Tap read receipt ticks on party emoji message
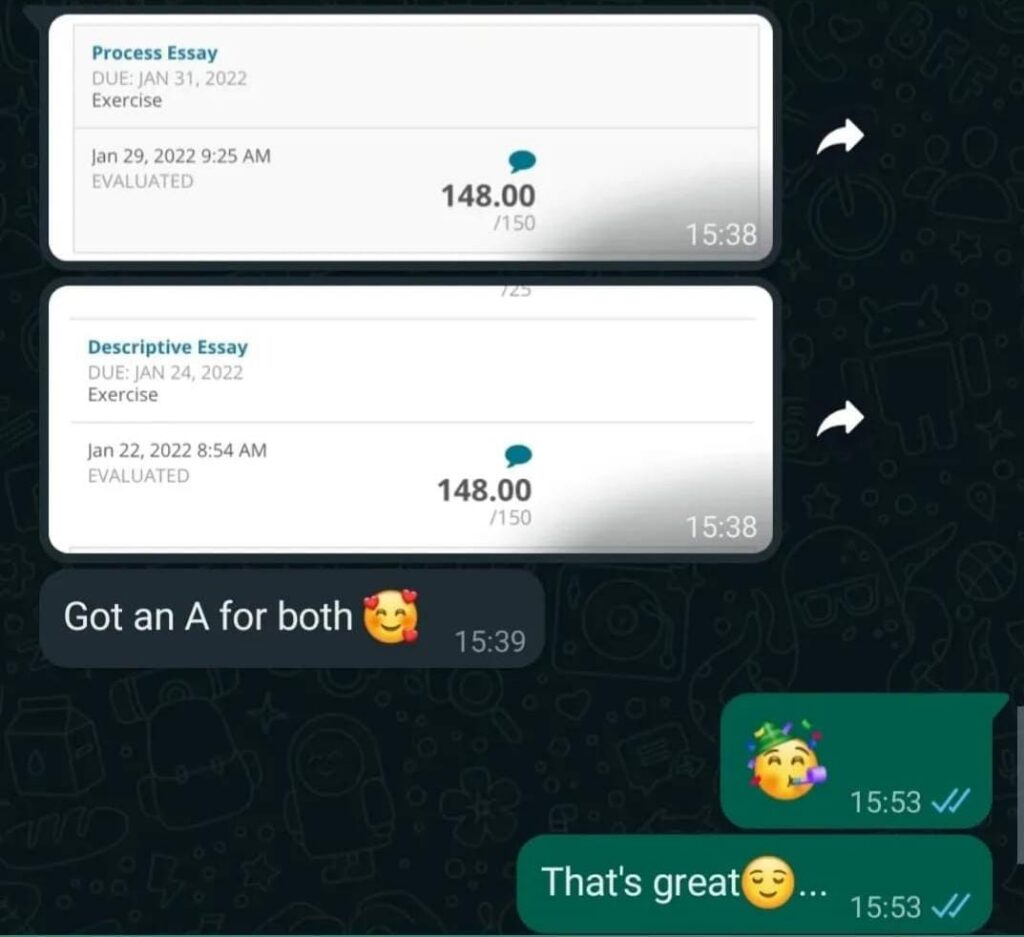Viewport: 1024px width, 937px height. coord(951,801)
